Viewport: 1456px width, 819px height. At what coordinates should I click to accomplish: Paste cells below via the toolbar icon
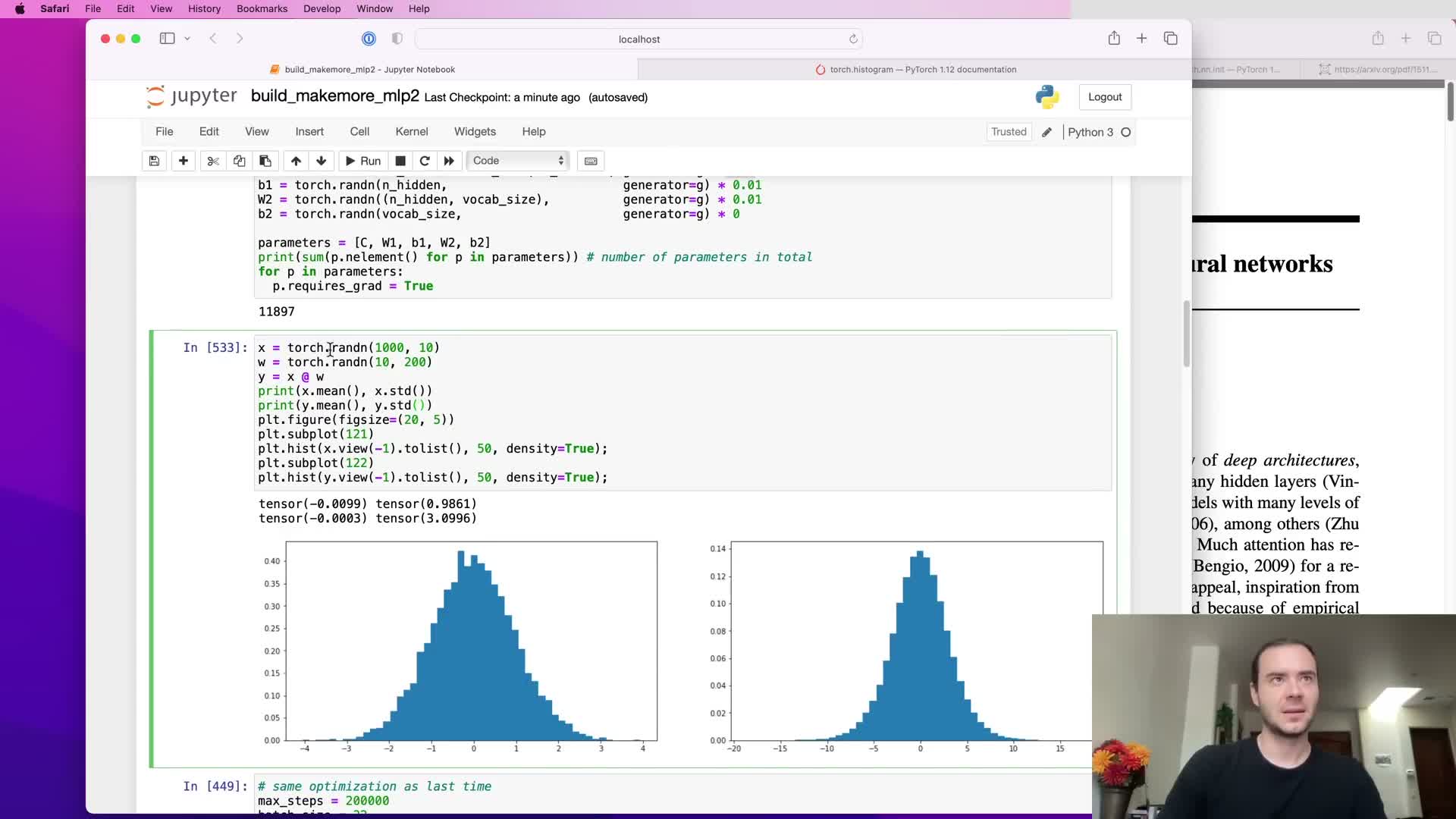click(265, 161)
